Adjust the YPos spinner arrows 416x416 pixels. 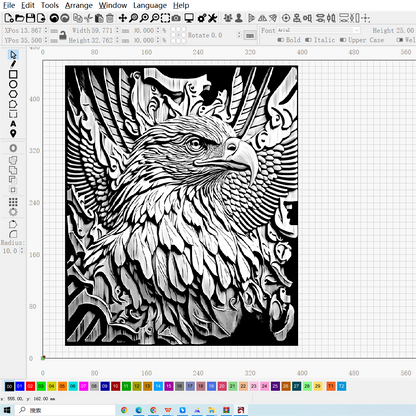tap(46, 40)
